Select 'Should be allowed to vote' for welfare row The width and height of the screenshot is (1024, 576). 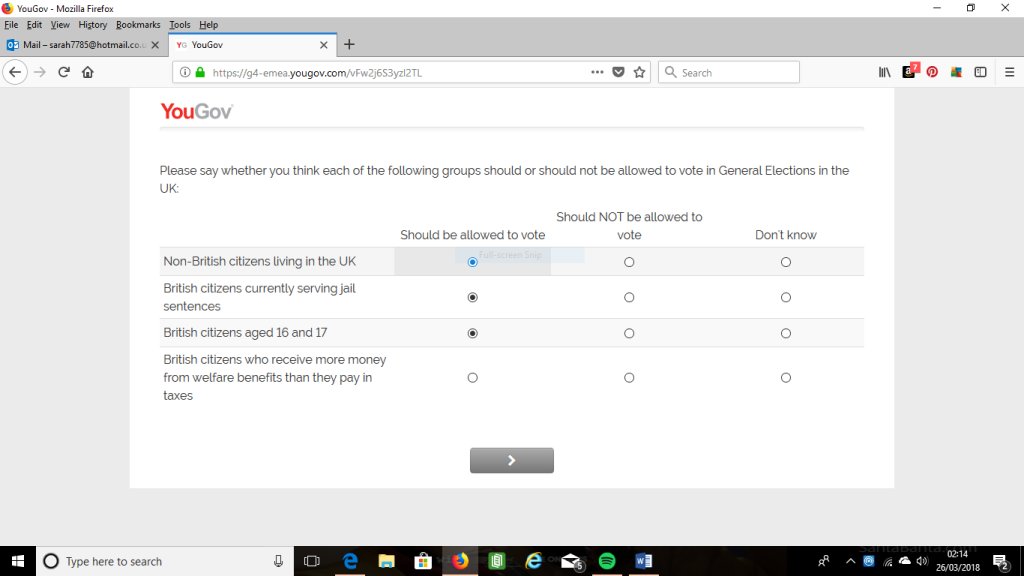pos(472,377)
